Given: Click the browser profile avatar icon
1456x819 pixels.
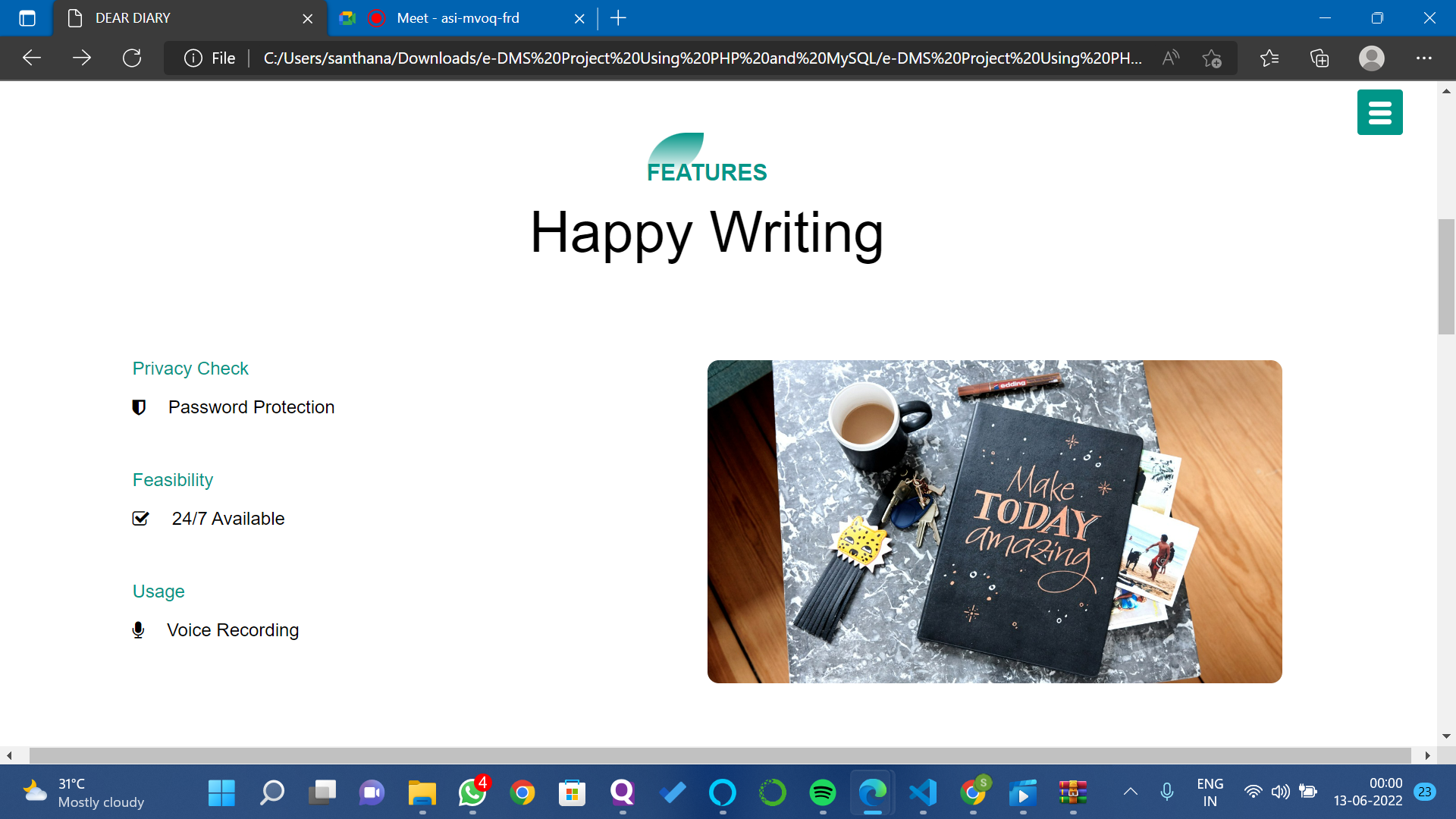Looking at the screenshot, I should point(1371,58).
